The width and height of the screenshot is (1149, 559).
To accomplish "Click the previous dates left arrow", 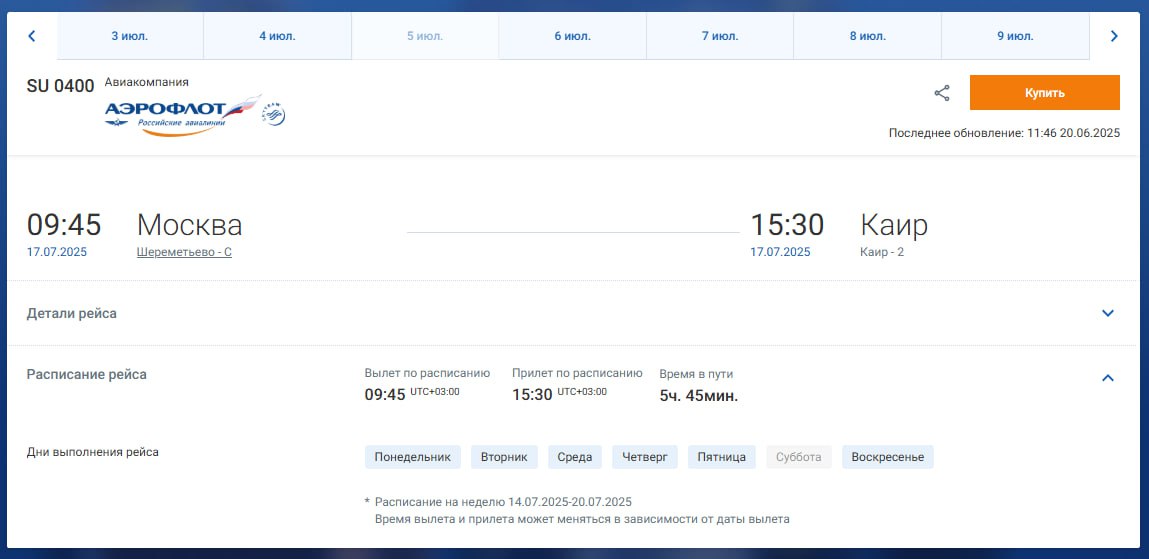I will coord(32,36).
